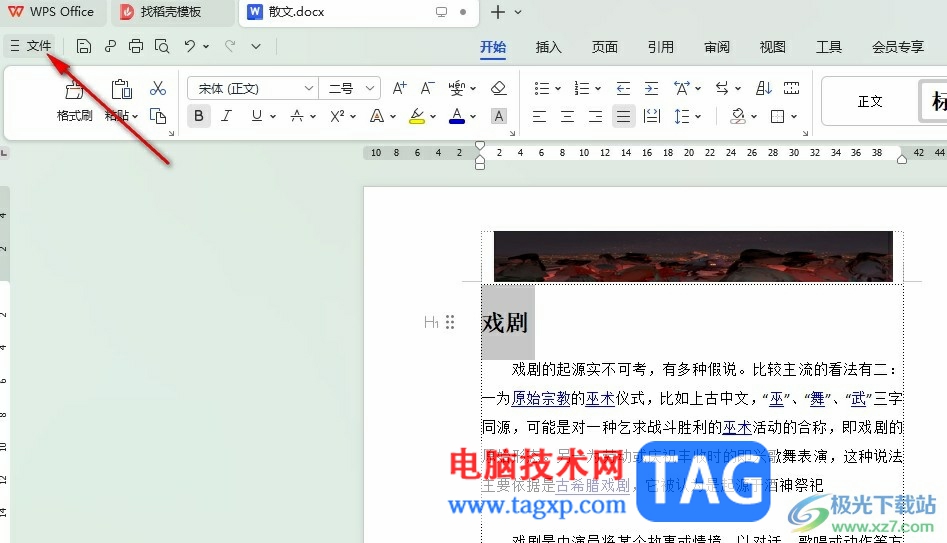The image size is (947, 543).
Task: Toggle Bold formatting
Action: (199, 115)
